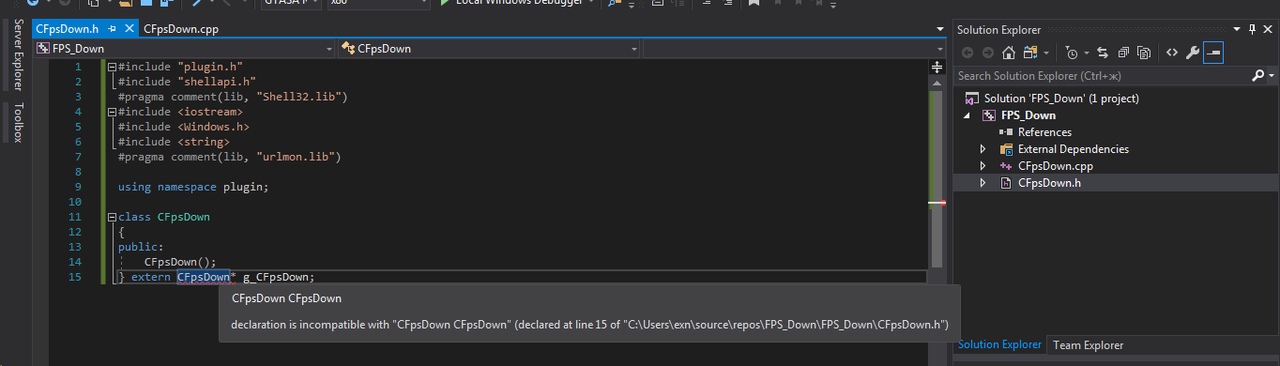Toggle Preview Selected Items button
The height and width of the screenshot is (366, 1280).
[x=1213, y=53]
